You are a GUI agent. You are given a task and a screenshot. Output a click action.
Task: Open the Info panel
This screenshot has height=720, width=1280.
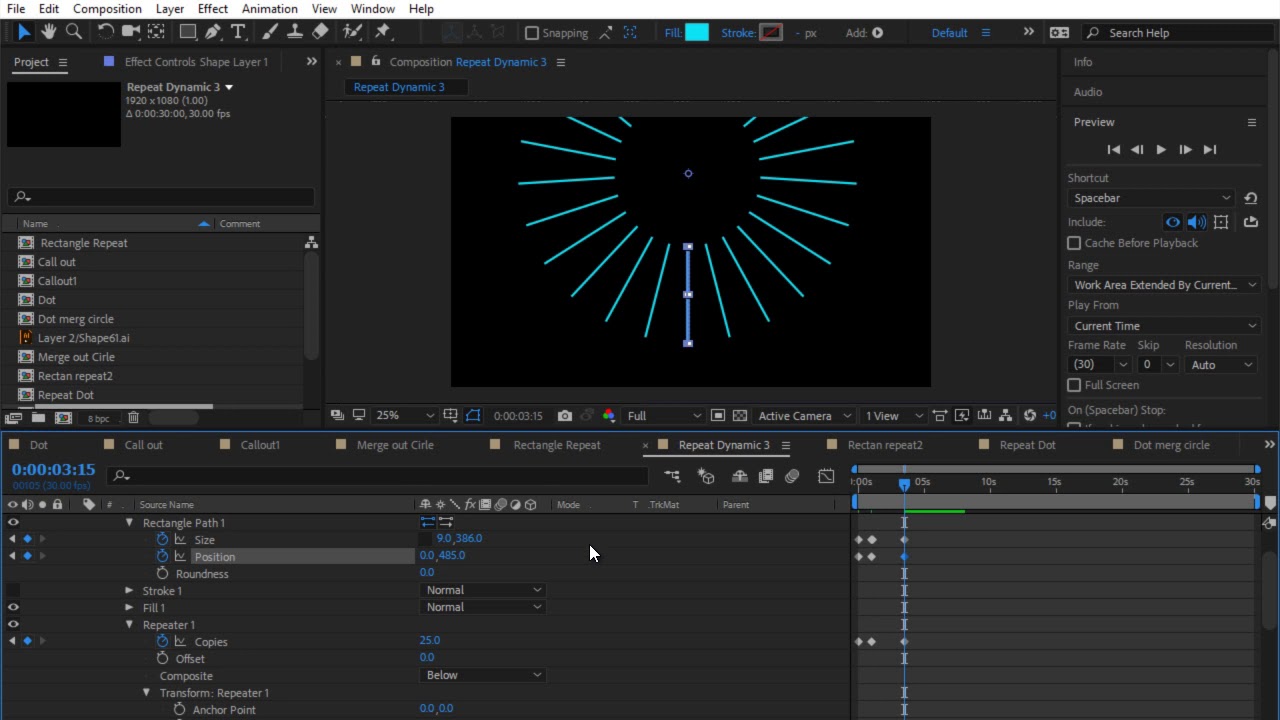(x=1083, y=62)
